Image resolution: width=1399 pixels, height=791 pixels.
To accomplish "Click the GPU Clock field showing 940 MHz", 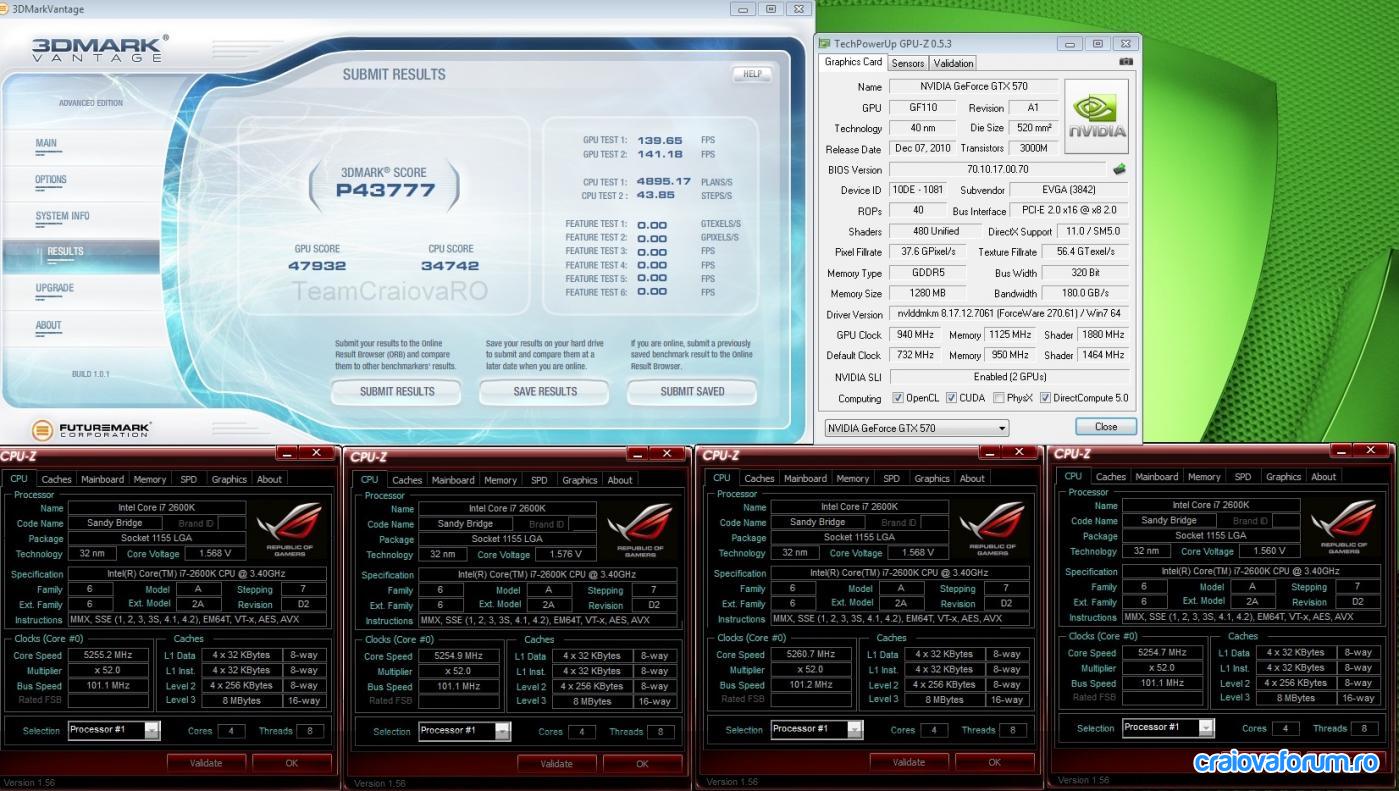I will [915, 335].
